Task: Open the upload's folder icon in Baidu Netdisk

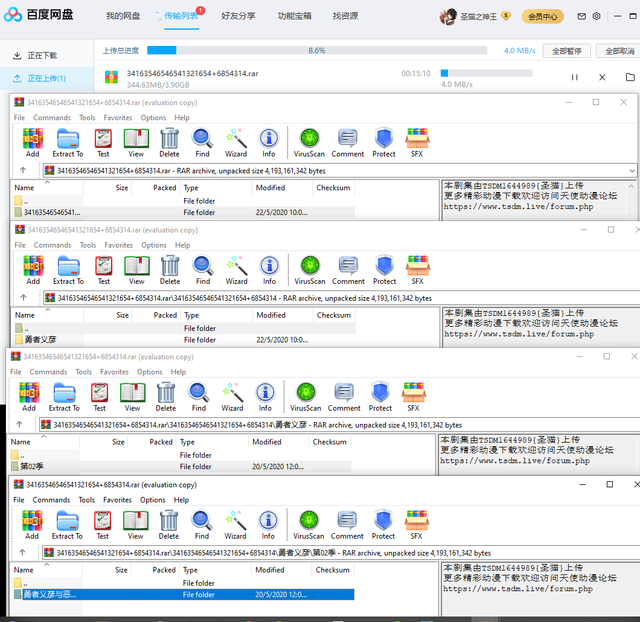Action: tap(630, 77)
